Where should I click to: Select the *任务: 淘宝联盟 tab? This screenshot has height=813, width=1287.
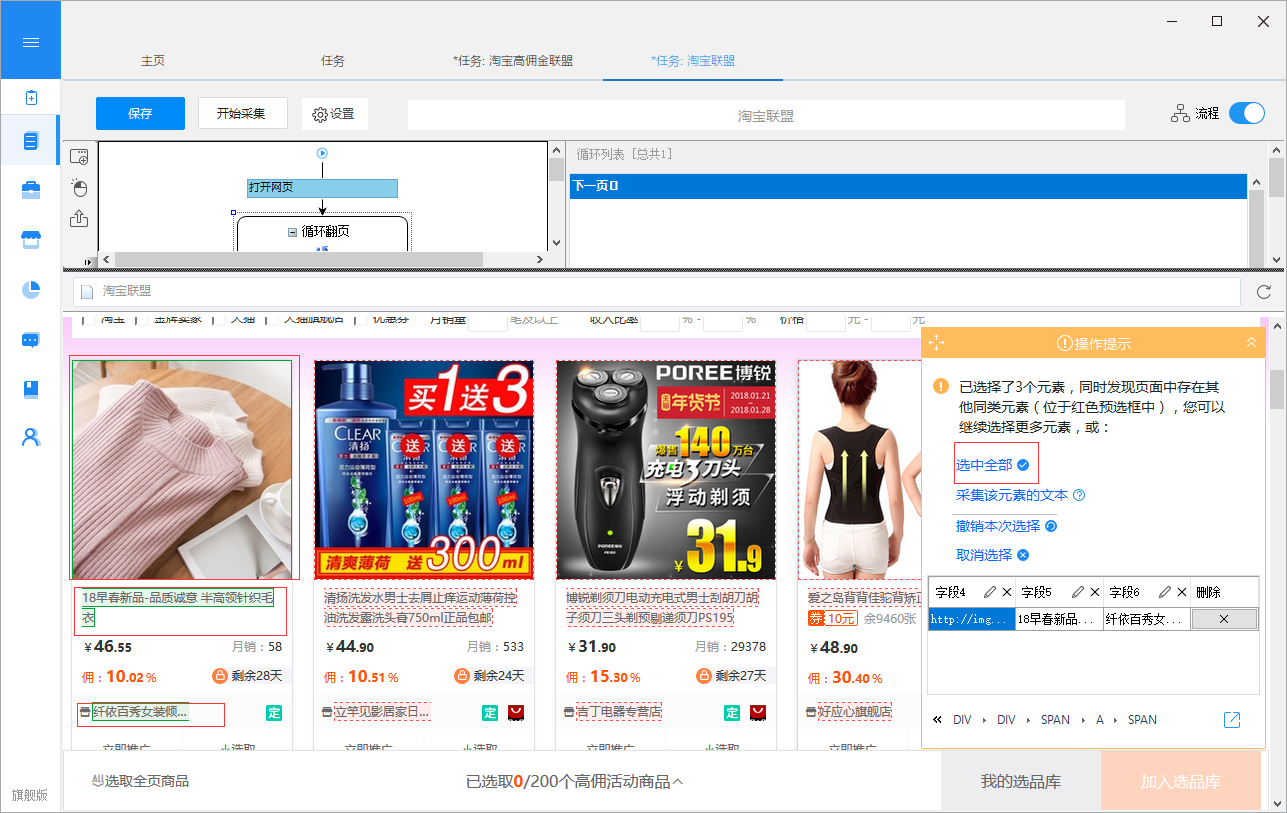[x=693, y=61]
